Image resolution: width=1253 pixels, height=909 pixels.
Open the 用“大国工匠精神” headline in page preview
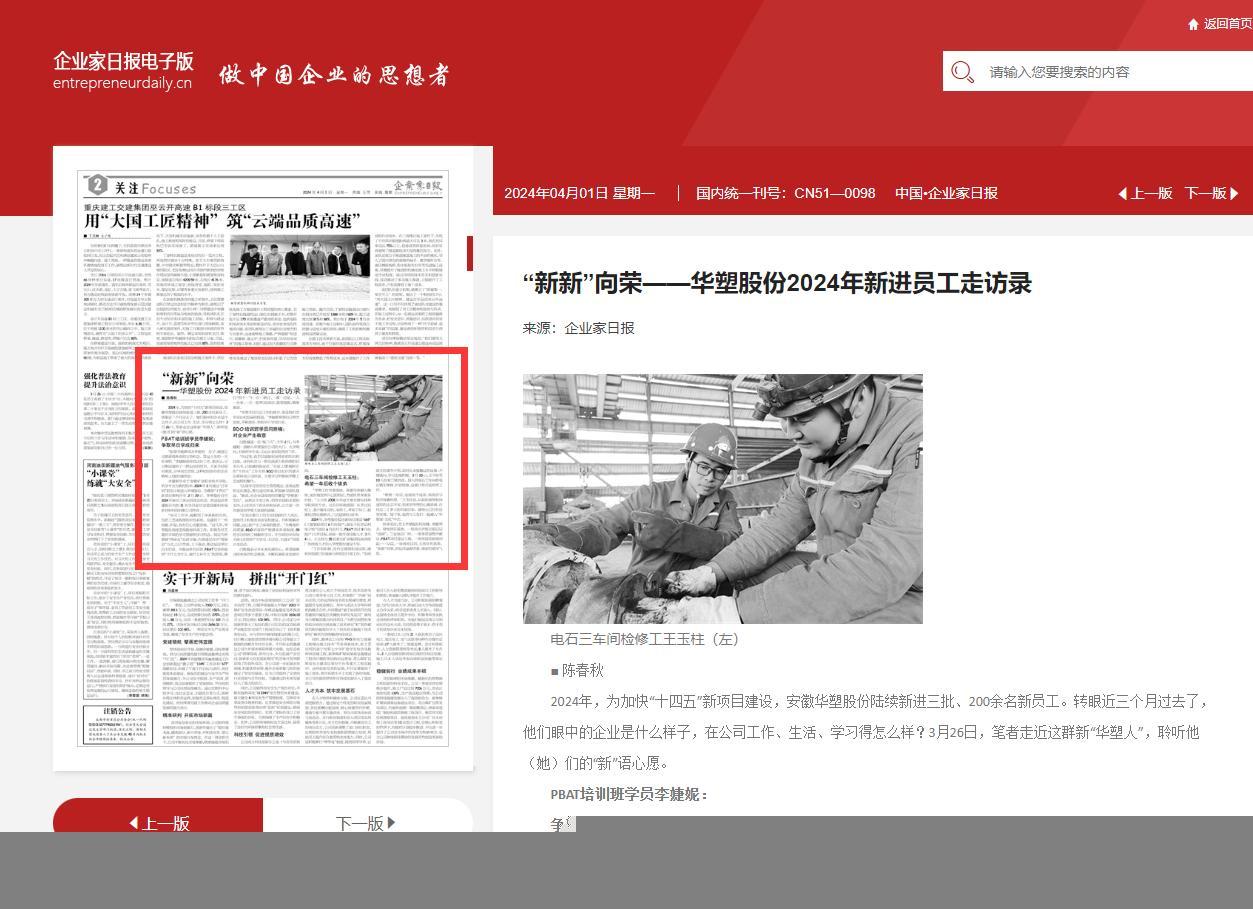click(222, 221)
